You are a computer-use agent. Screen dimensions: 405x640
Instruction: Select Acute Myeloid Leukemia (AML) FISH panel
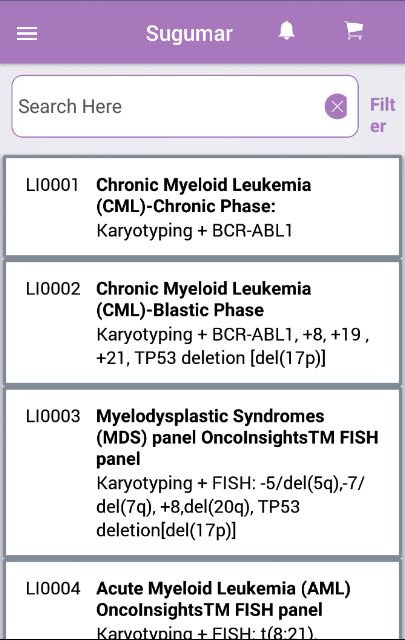click(223, 599)
